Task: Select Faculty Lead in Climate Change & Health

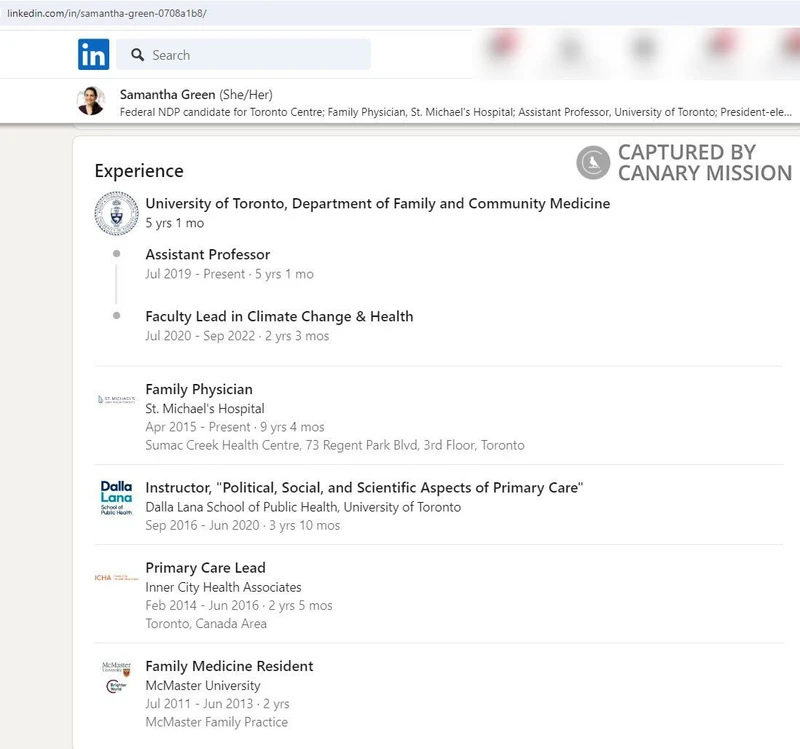Action: [279, 317]
